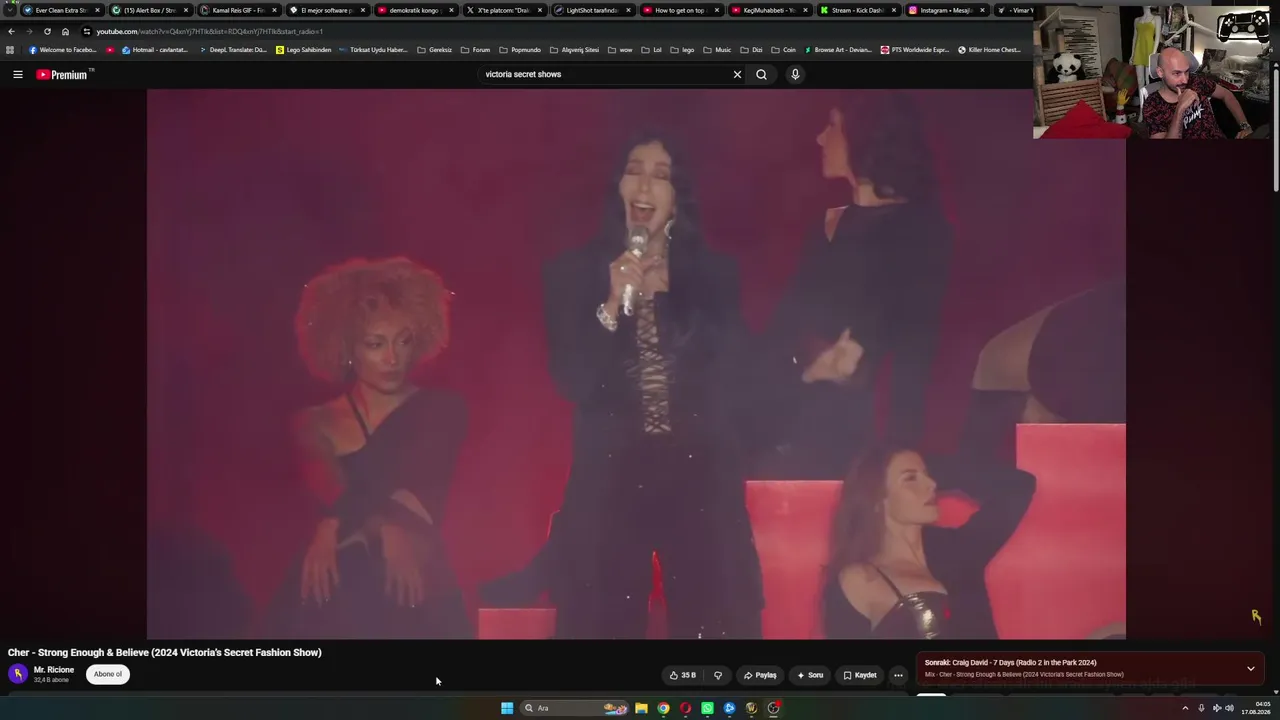This screenshot has height=720, width=1280.
Task: Expand the Coin bookmarks folder
Action: point(784,50)
